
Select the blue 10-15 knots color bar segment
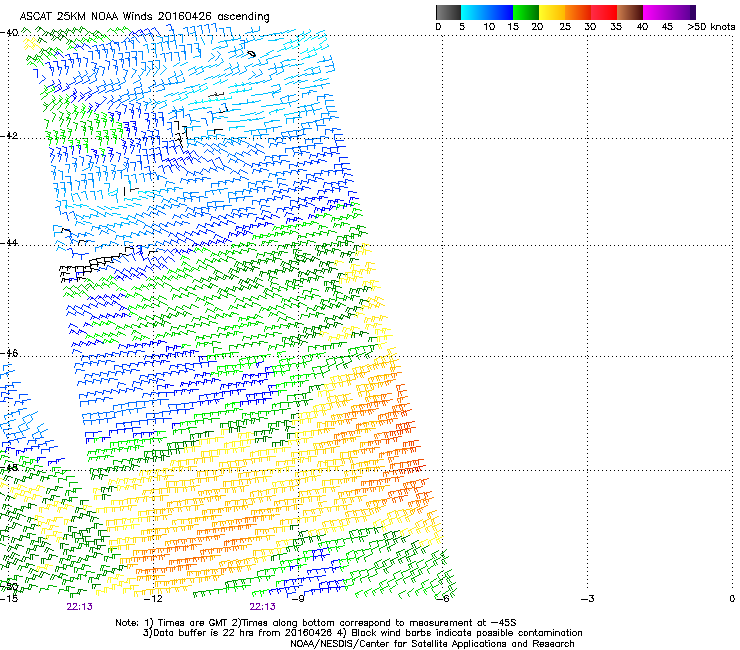(x=500, y=12)
